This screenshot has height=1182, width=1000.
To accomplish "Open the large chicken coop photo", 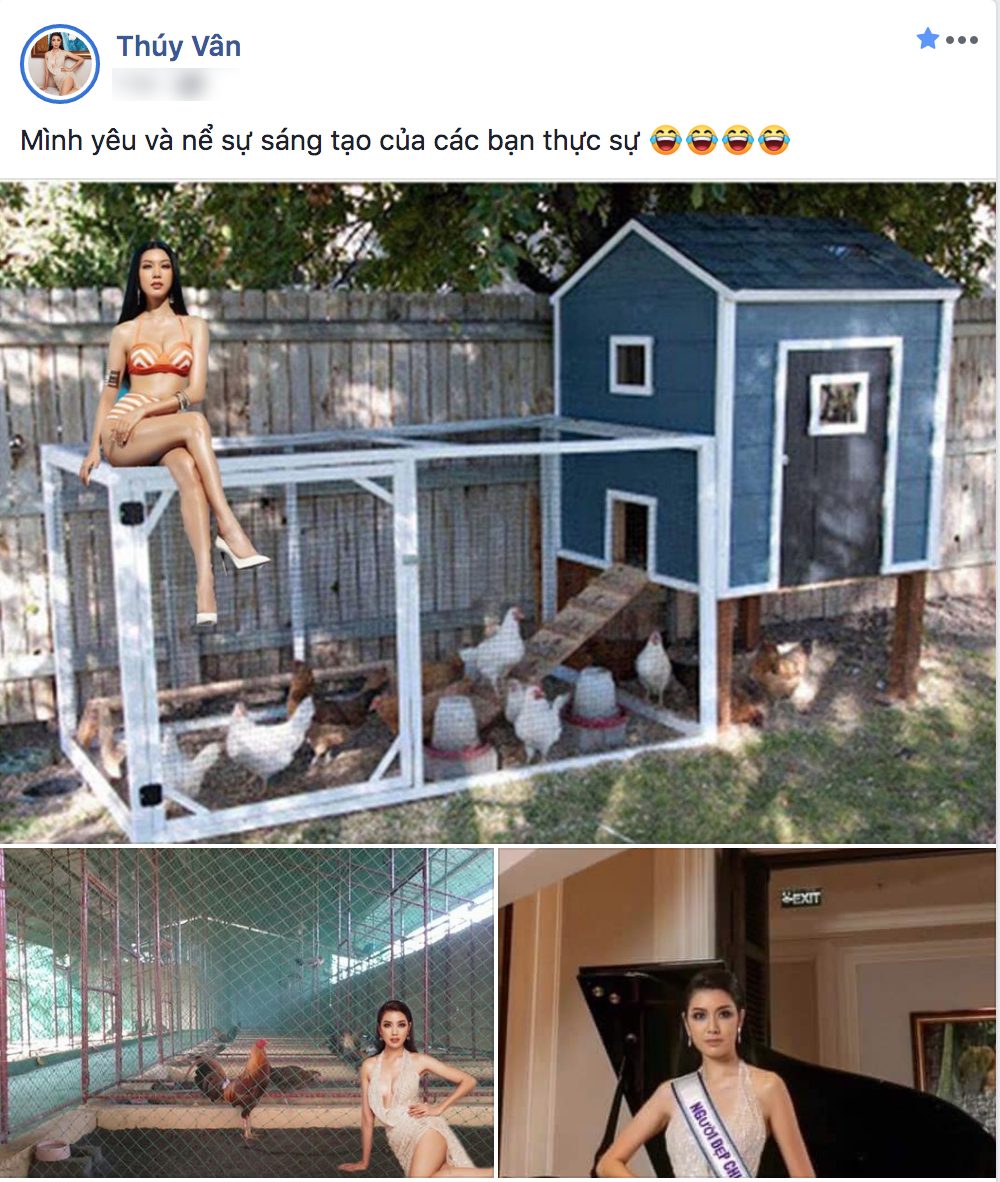I will tap(498, 513).
